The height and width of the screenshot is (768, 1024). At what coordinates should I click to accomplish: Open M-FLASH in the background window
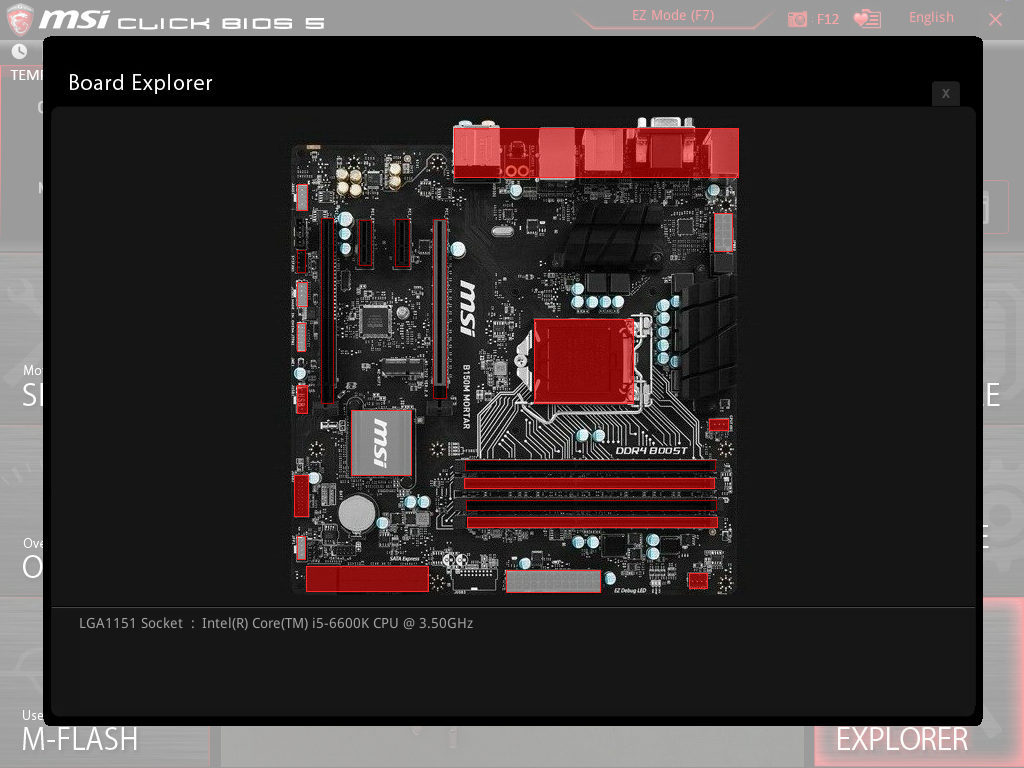80,739
